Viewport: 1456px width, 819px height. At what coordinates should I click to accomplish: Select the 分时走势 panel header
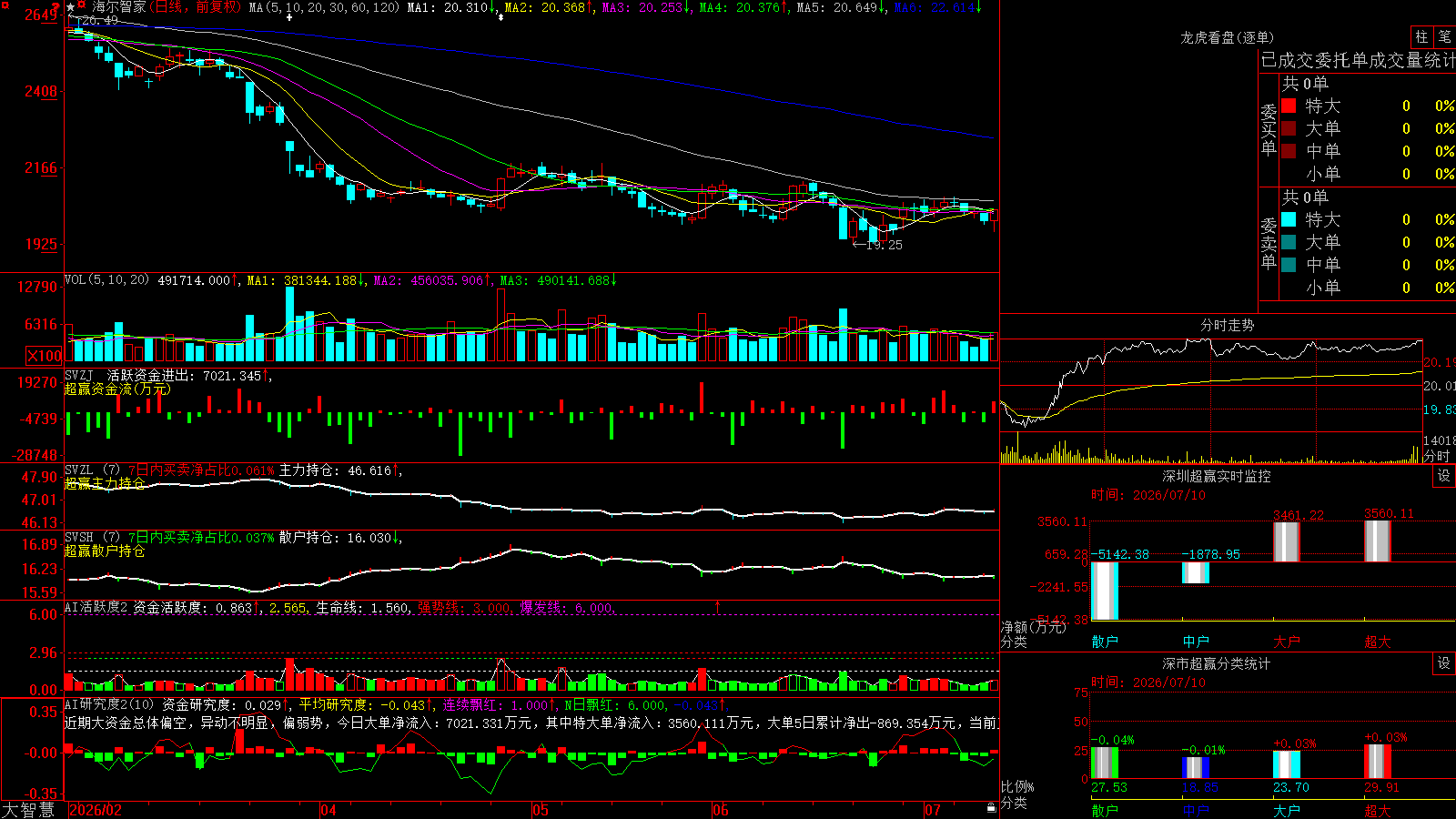tap(1227, 325)
